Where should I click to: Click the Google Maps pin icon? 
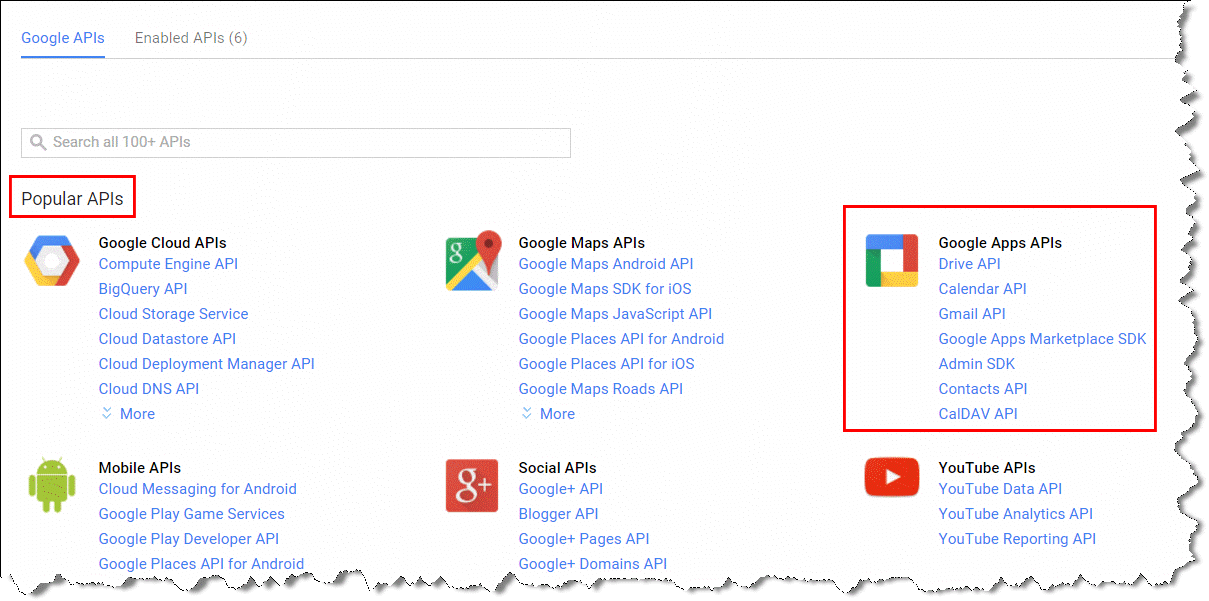coord(472,261)
